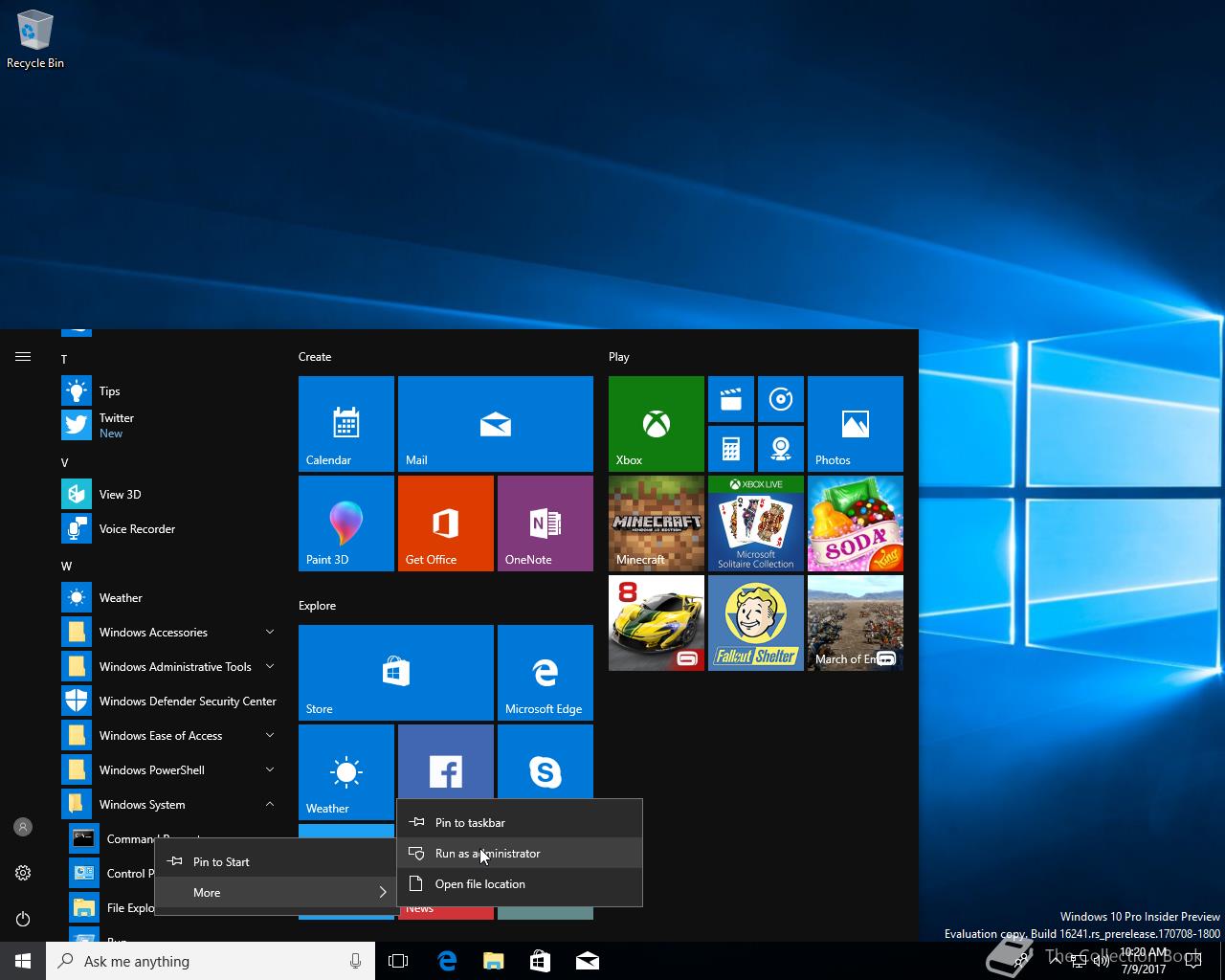Collapse the Windows System folder
Image resolution: width=1225 pixels, height=980 pixels.
(170, 804)
